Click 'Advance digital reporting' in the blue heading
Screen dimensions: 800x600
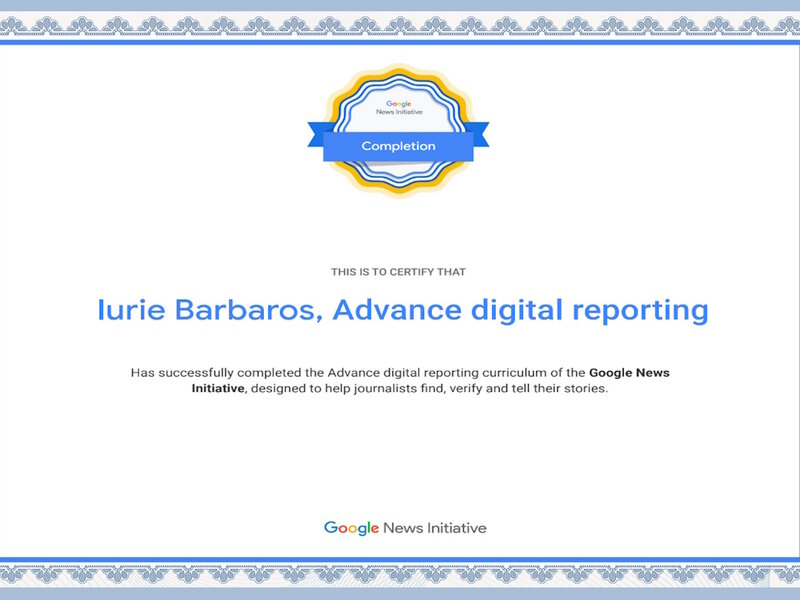tap(520, 310)
